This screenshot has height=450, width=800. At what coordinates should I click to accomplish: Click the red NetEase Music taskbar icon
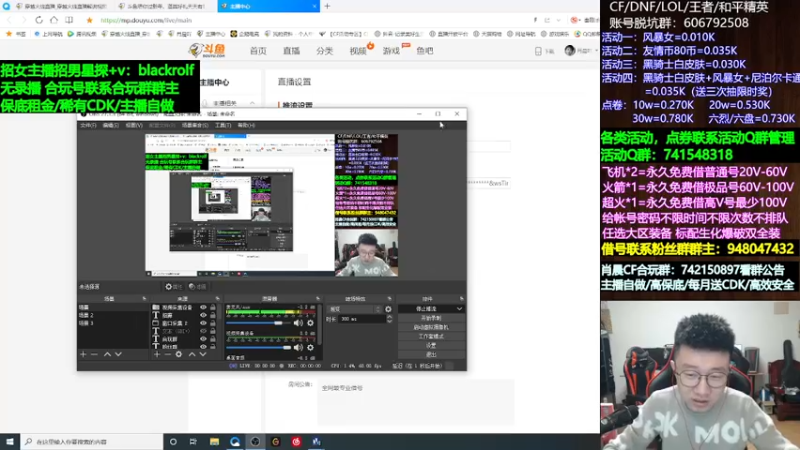[296, 441]
